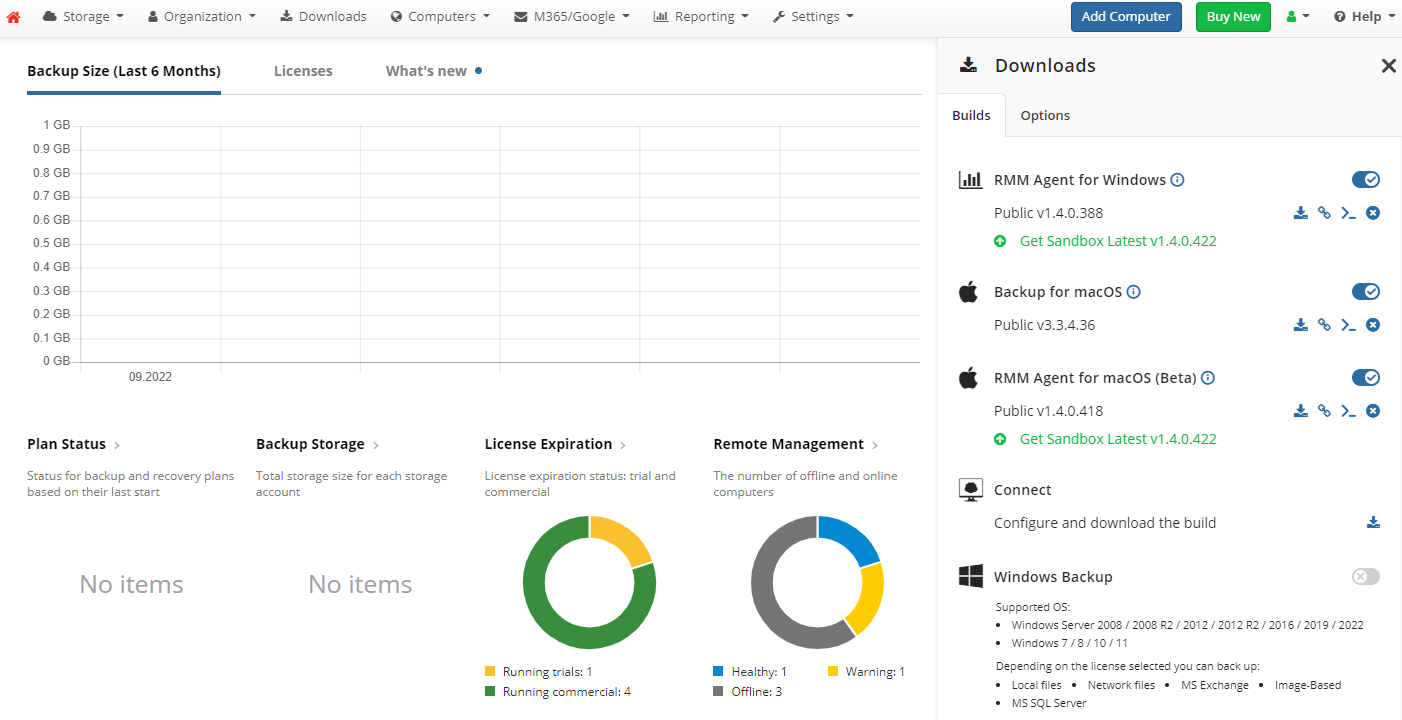
Task: Toggle off Backup for macOS
Action: coord(1366,292)
